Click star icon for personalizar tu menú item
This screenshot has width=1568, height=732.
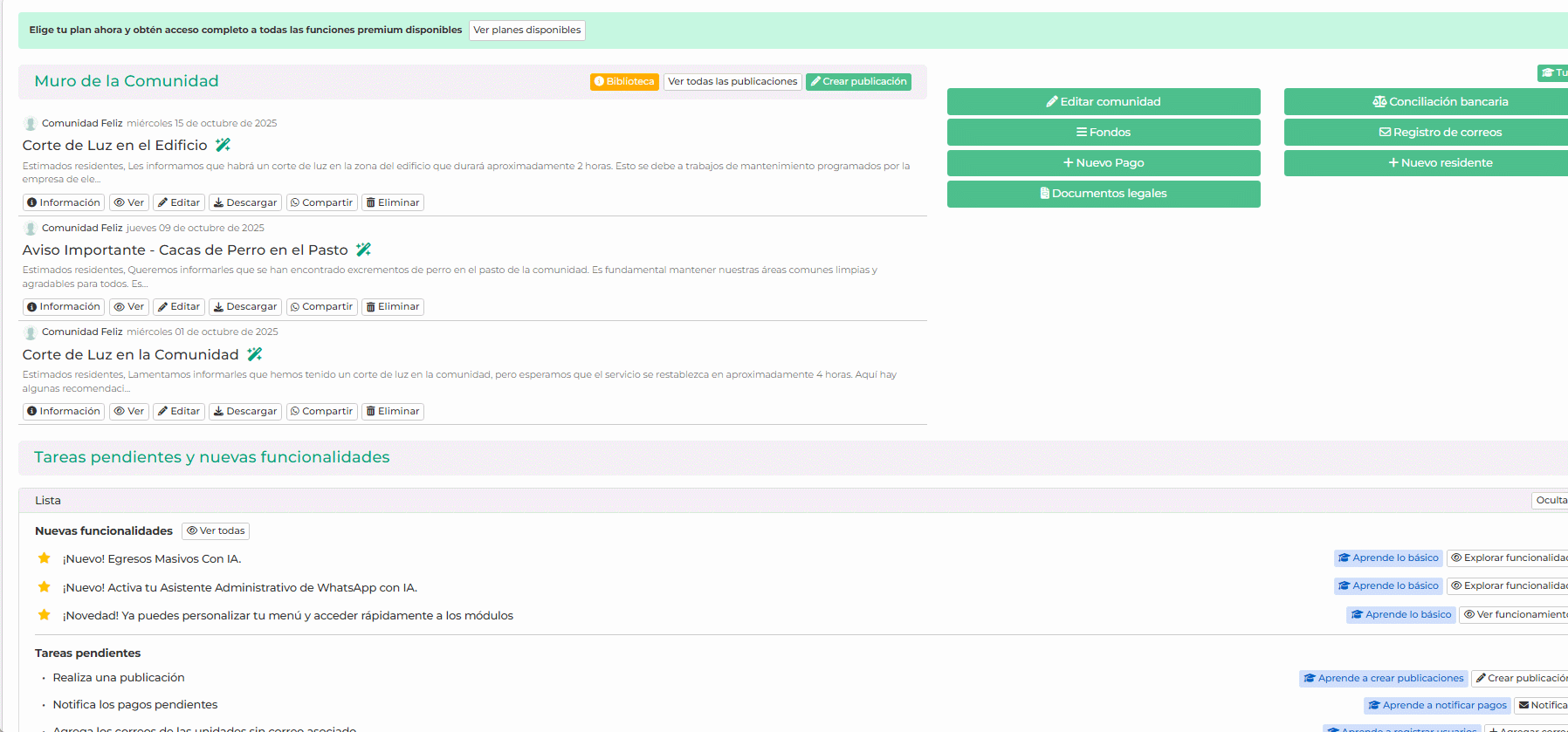[x=45, y=615]
